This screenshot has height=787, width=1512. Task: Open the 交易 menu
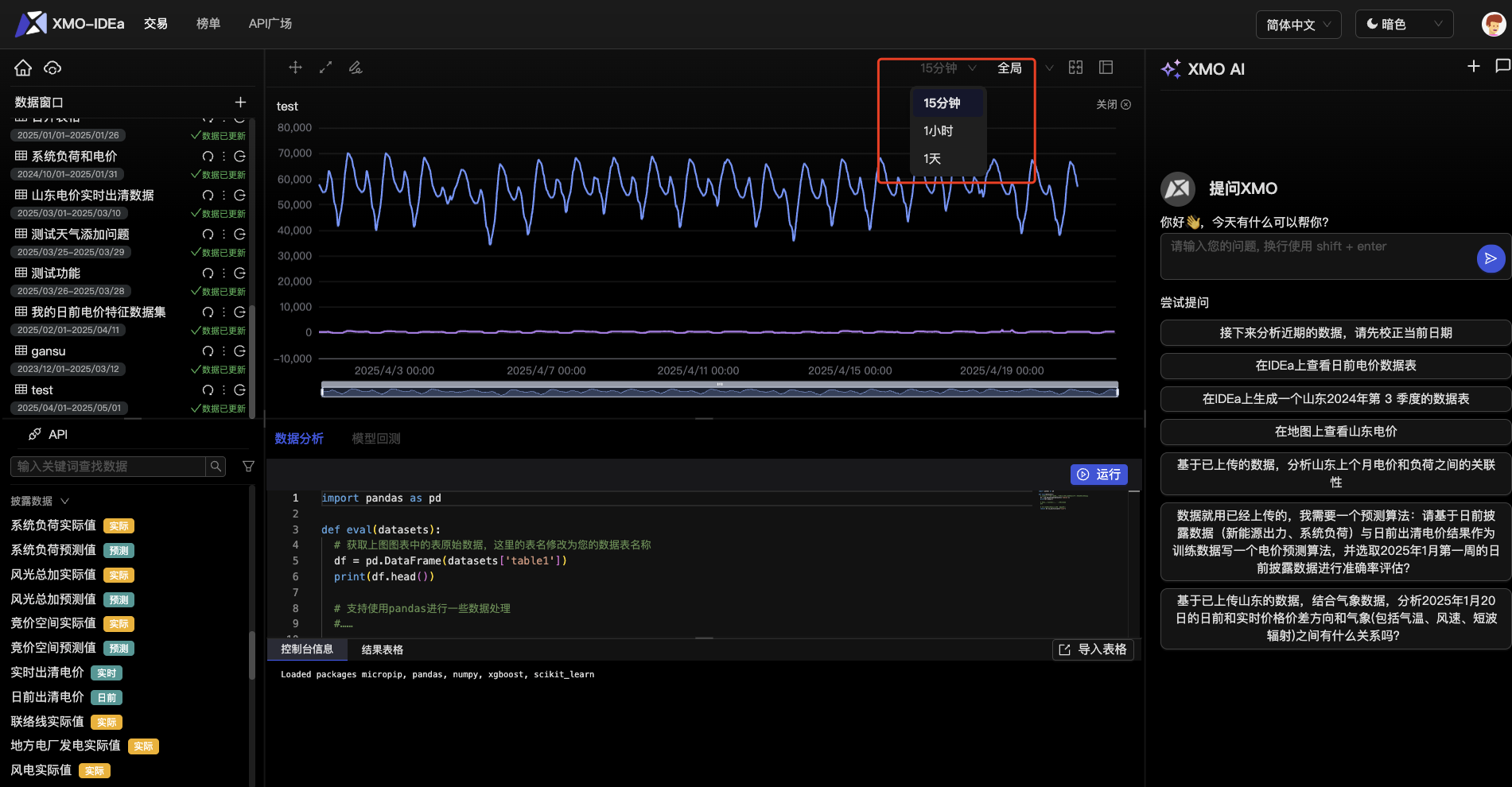[x=156, y=24]
